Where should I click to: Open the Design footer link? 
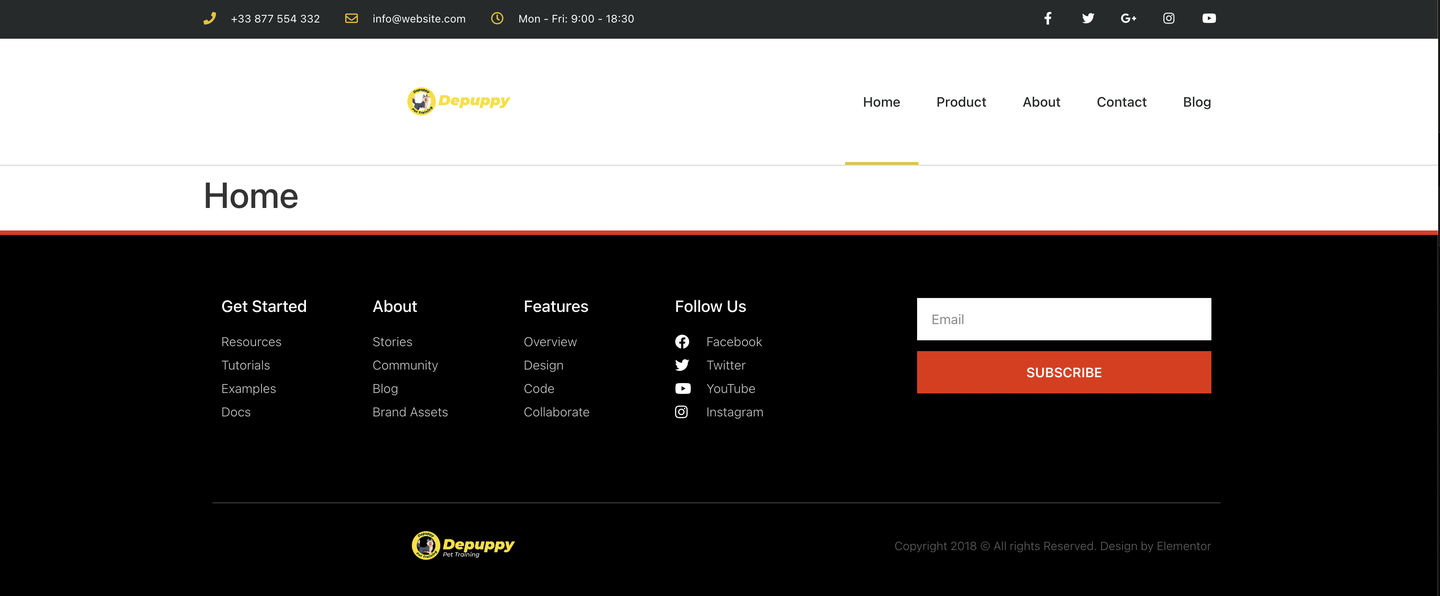(x=543, y=365)
